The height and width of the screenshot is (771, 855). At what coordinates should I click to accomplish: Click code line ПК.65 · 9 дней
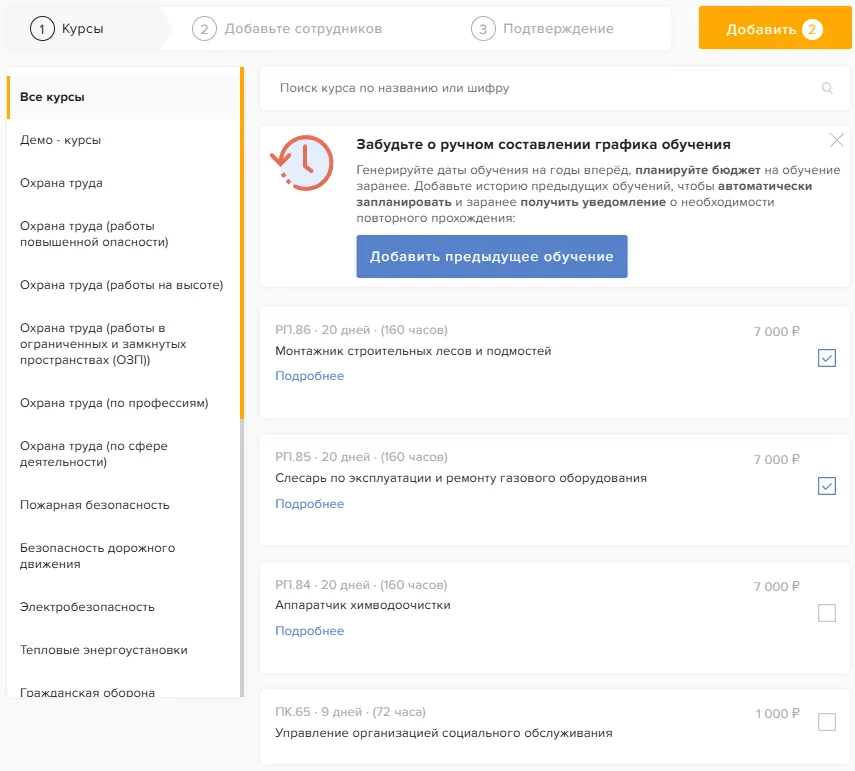point(350,712)
